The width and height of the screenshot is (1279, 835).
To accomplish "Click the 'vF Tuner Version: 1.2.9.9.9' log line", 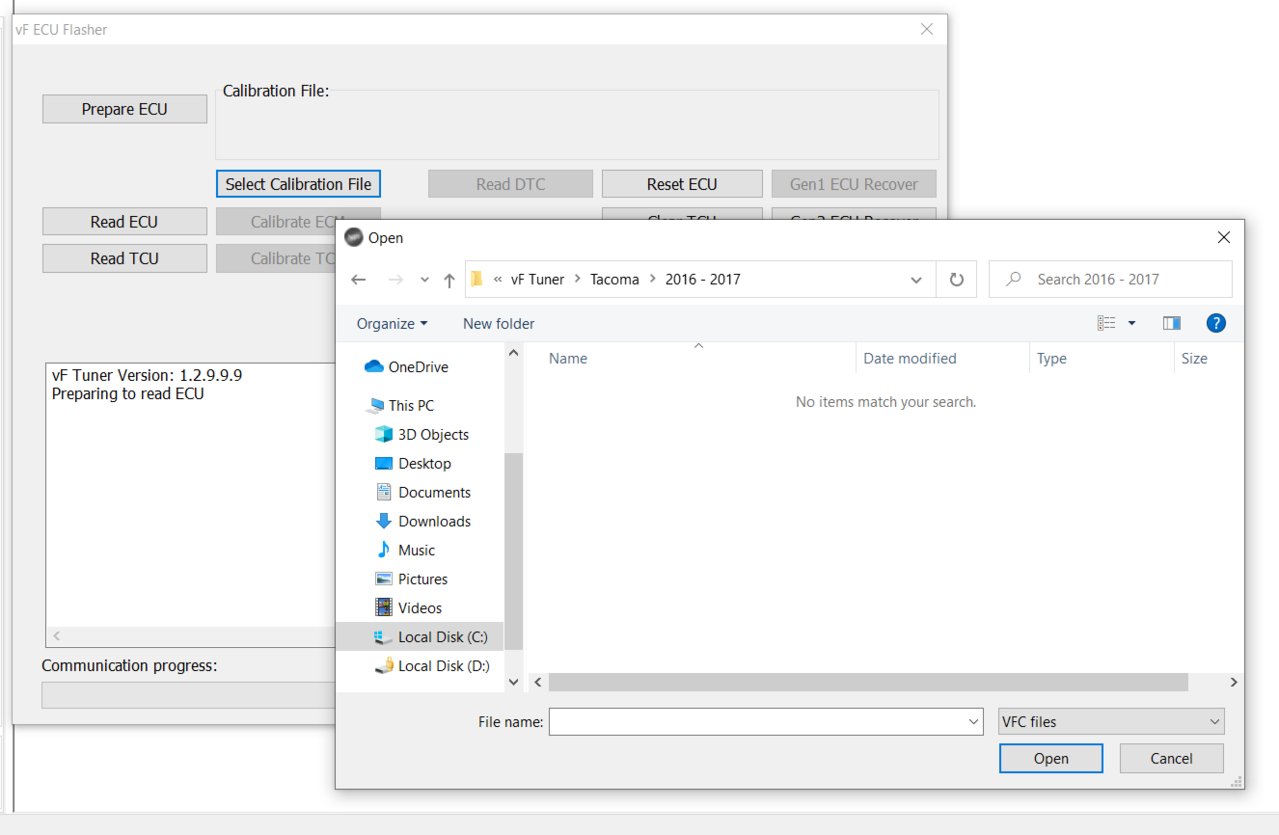I will click(x=147, y=375).
